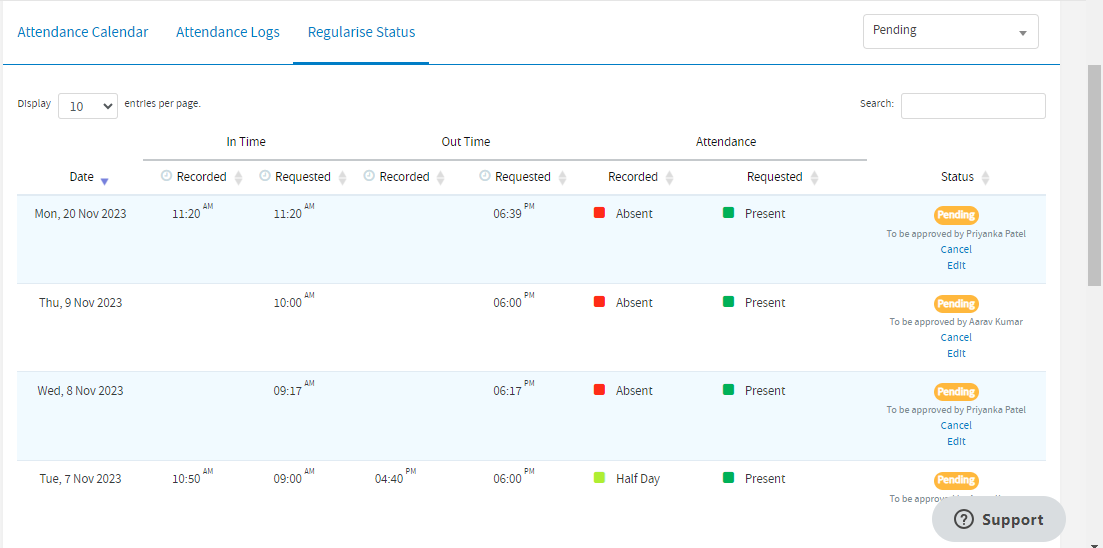
Task: Click the Search input field
Action: pyautogui.click(x=973, y=105)
